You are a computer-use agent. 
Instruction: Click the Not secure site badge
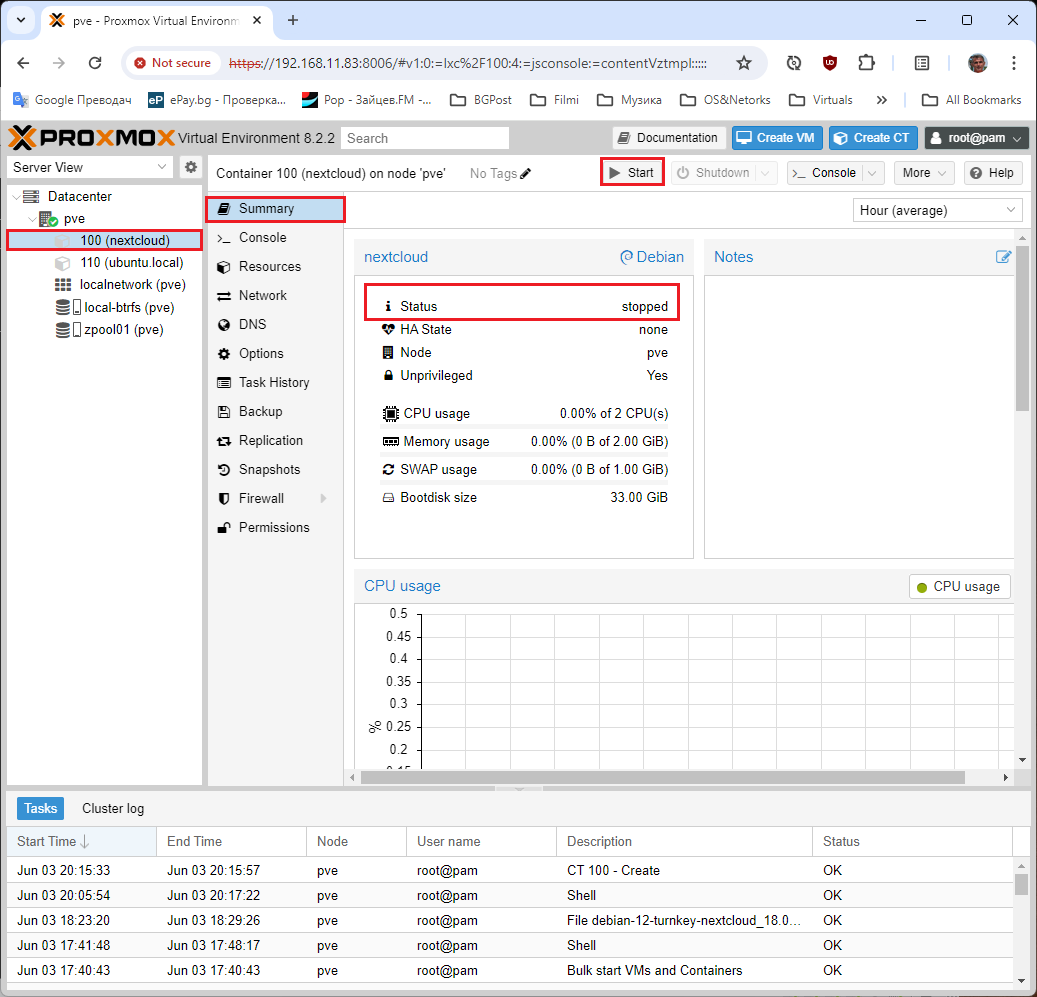click(173, 63)
